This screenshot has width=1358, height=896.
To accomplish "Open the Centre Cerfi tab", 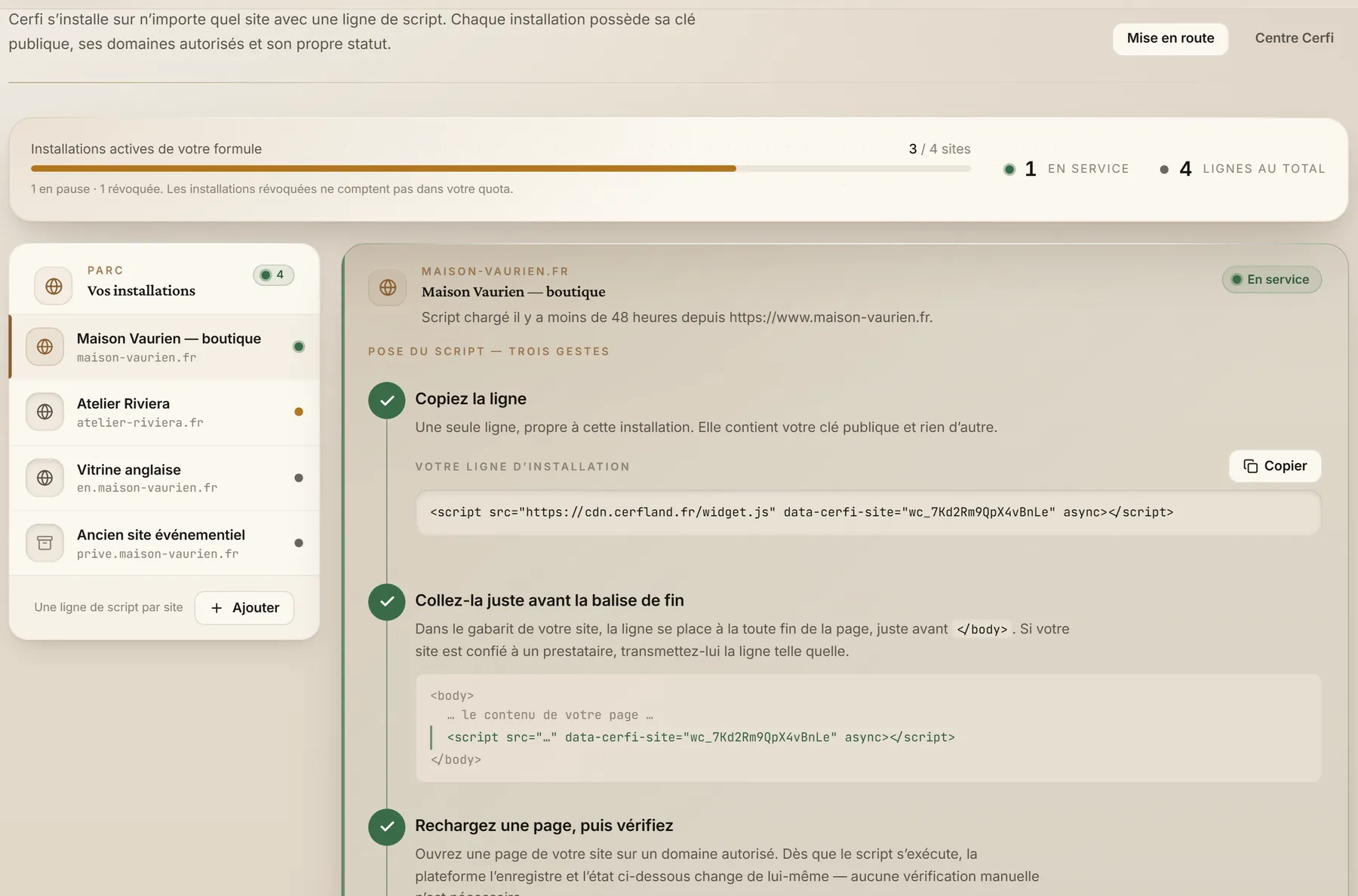I will 1294,38.
